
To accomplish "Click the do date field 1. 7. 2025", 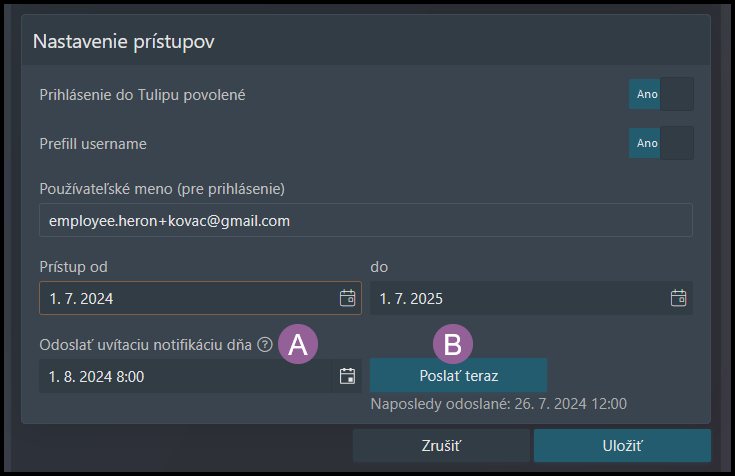I will 531,298.
